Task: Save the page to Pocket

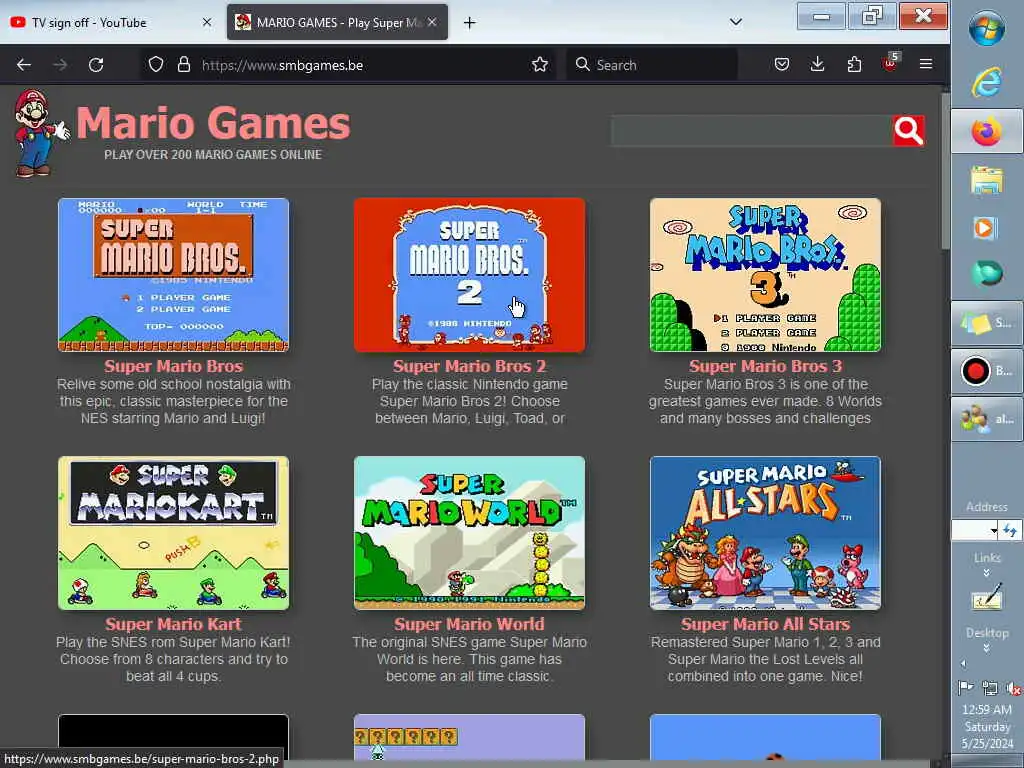Action: coord(782,65)
